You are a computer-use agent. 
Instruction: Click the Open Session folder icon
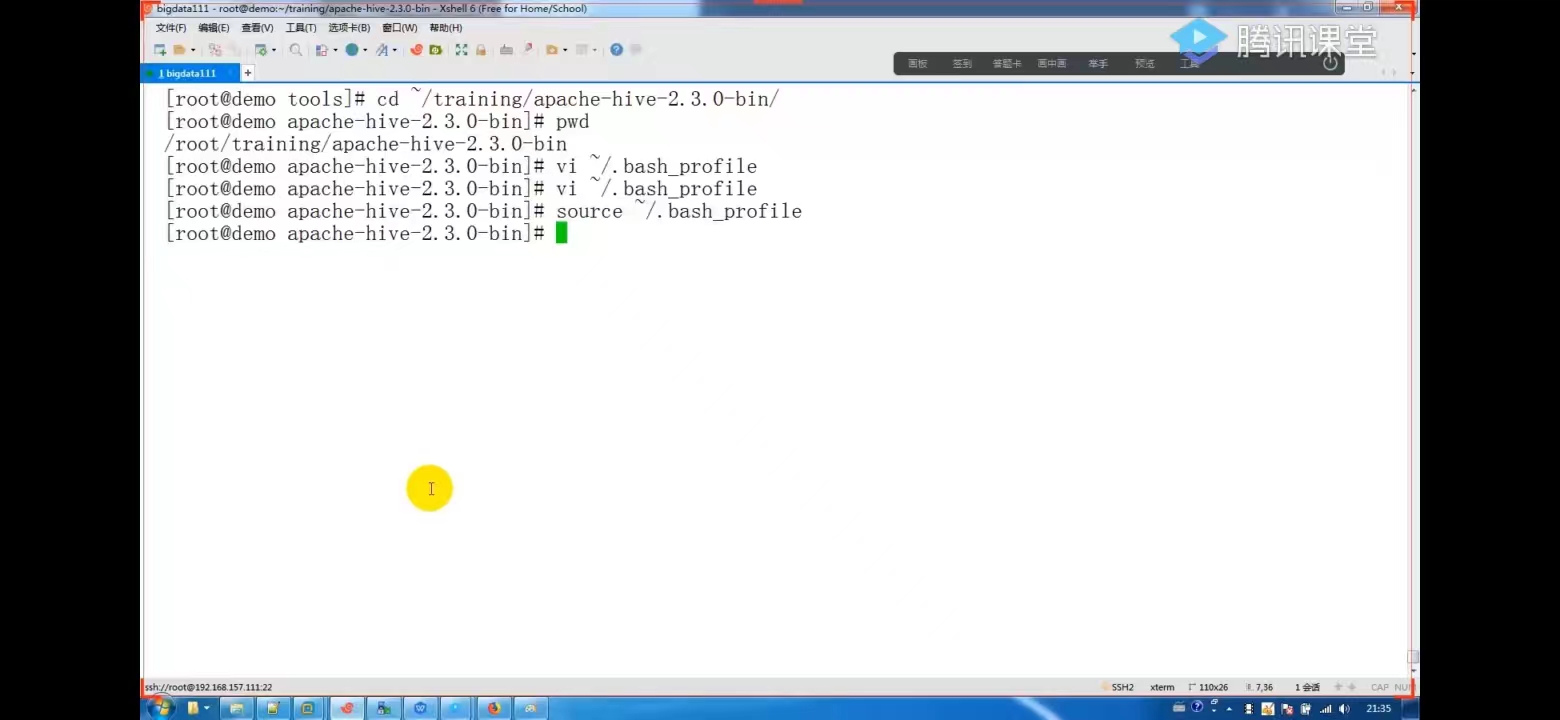[179, 50]
